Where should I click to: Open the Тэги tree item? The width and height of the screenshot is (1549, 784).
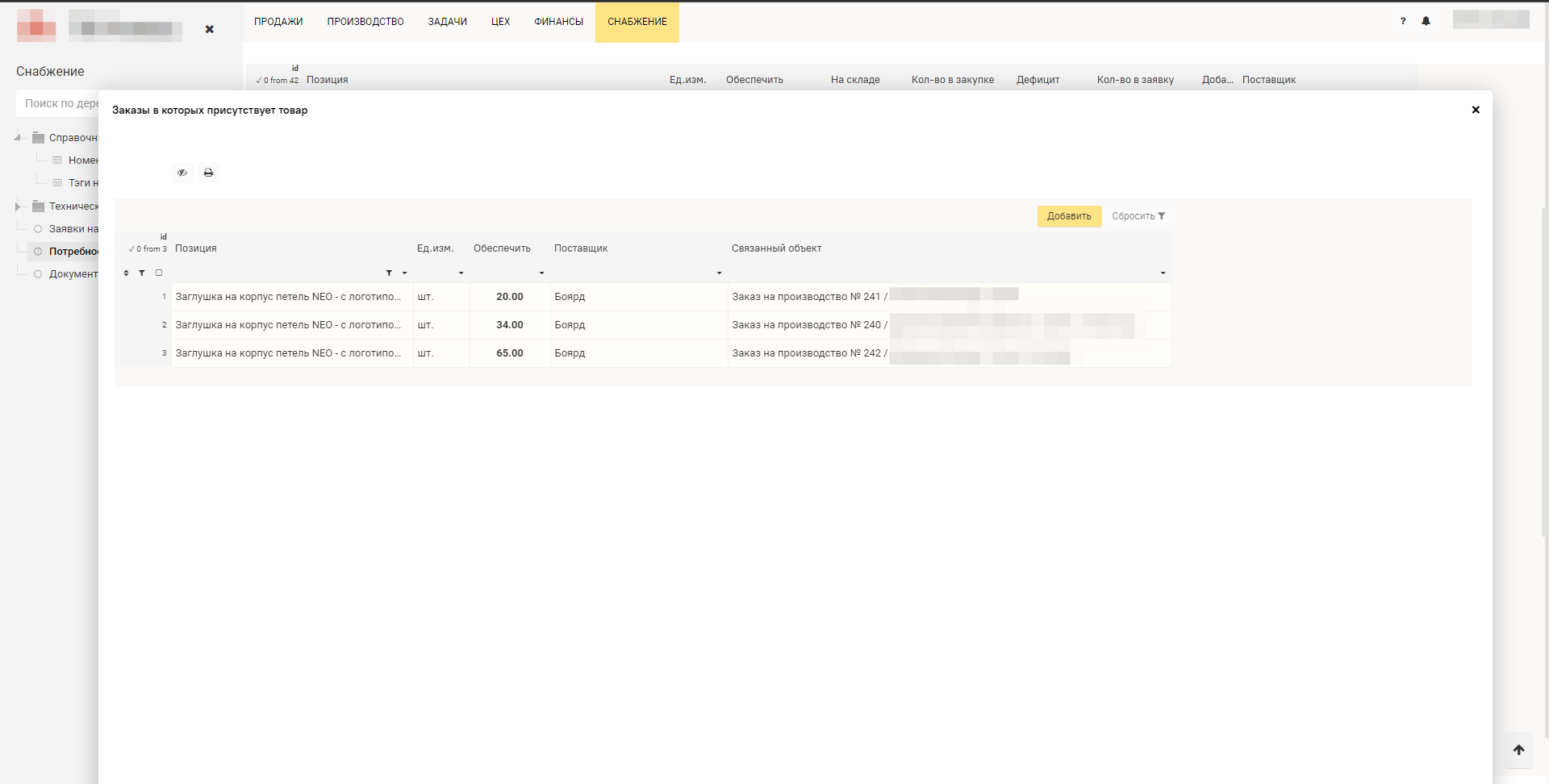click(75, 183)
